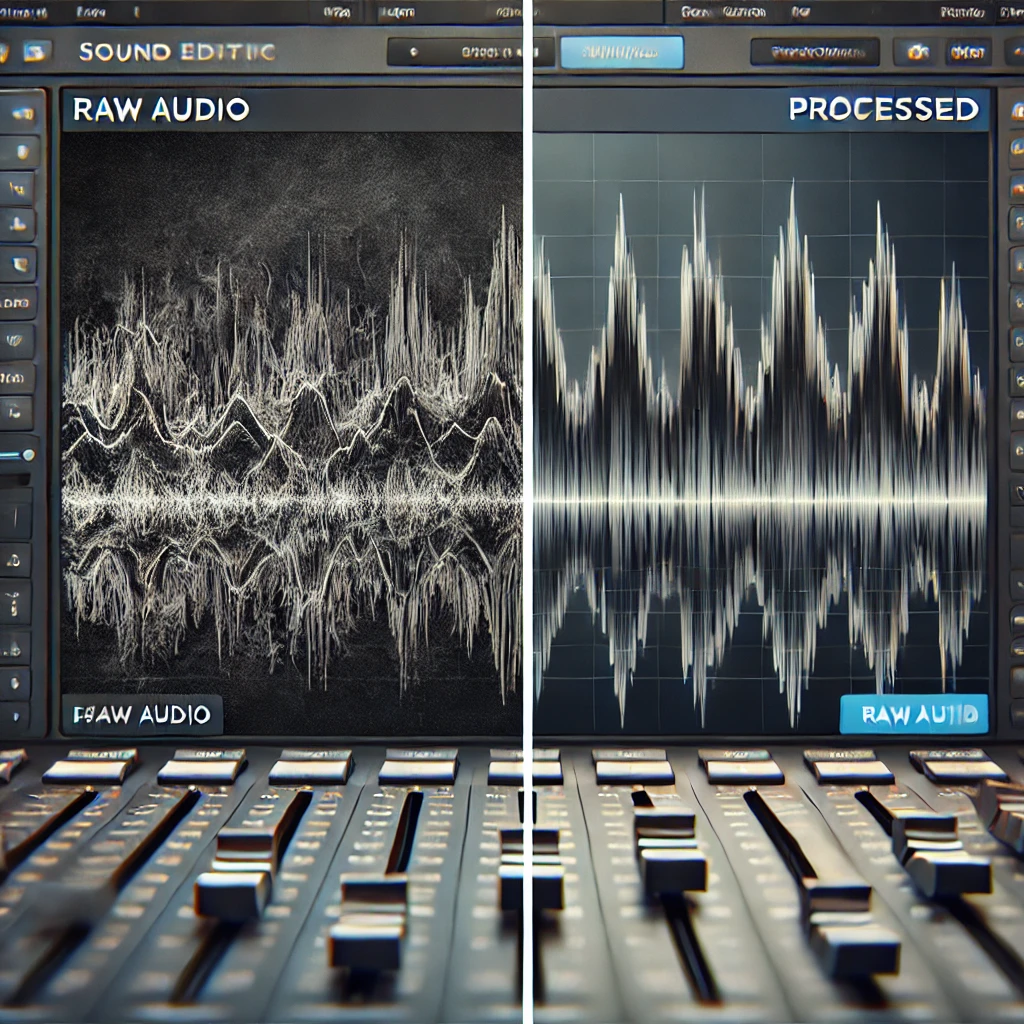Click the second icon in right sidebar
The width and height of the screenshot is (1024, 1024).
[x=1014, y=148]
